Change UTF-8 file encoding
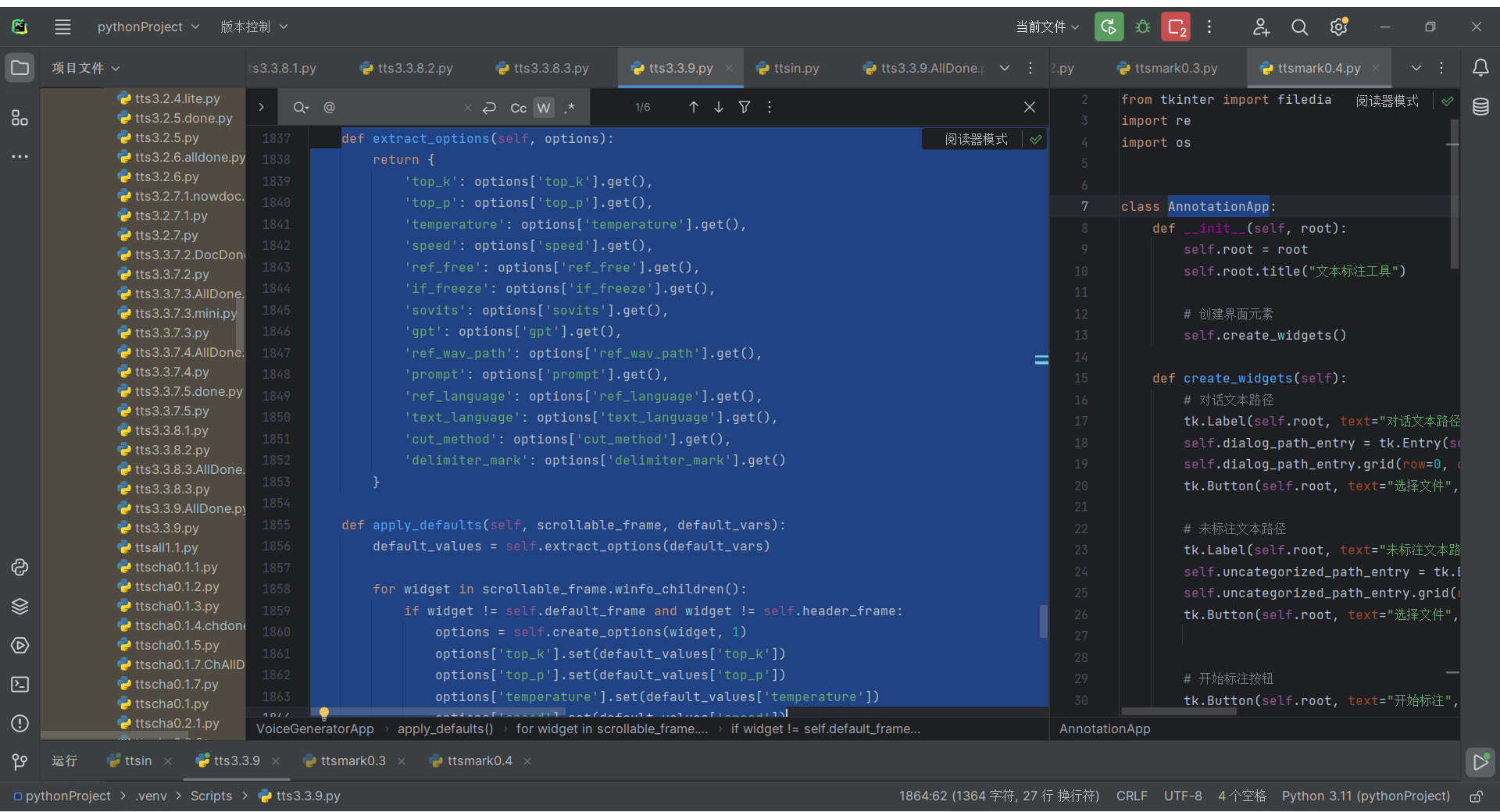The image size is (1500, 812). (1183, 796)
